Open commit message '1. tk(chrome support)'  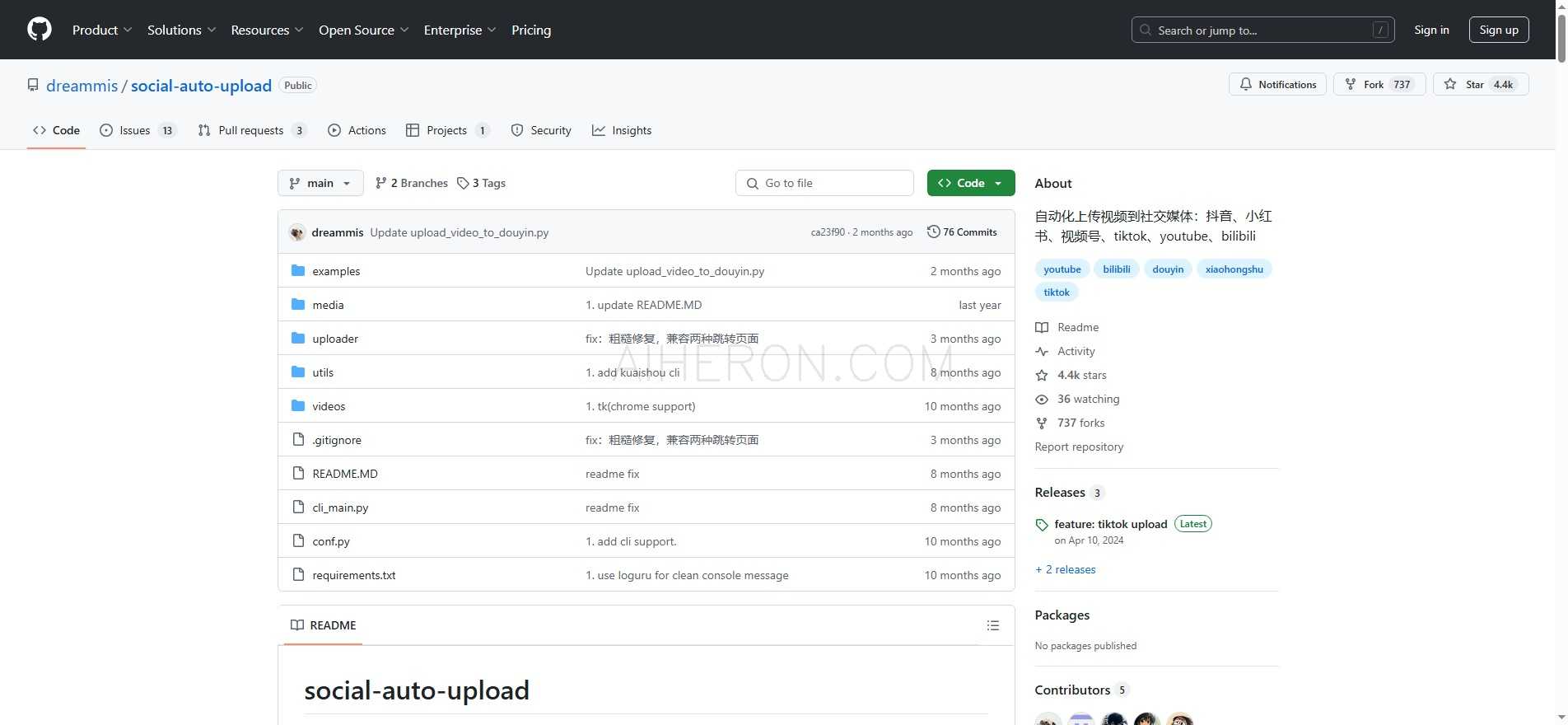coord(640,406)
